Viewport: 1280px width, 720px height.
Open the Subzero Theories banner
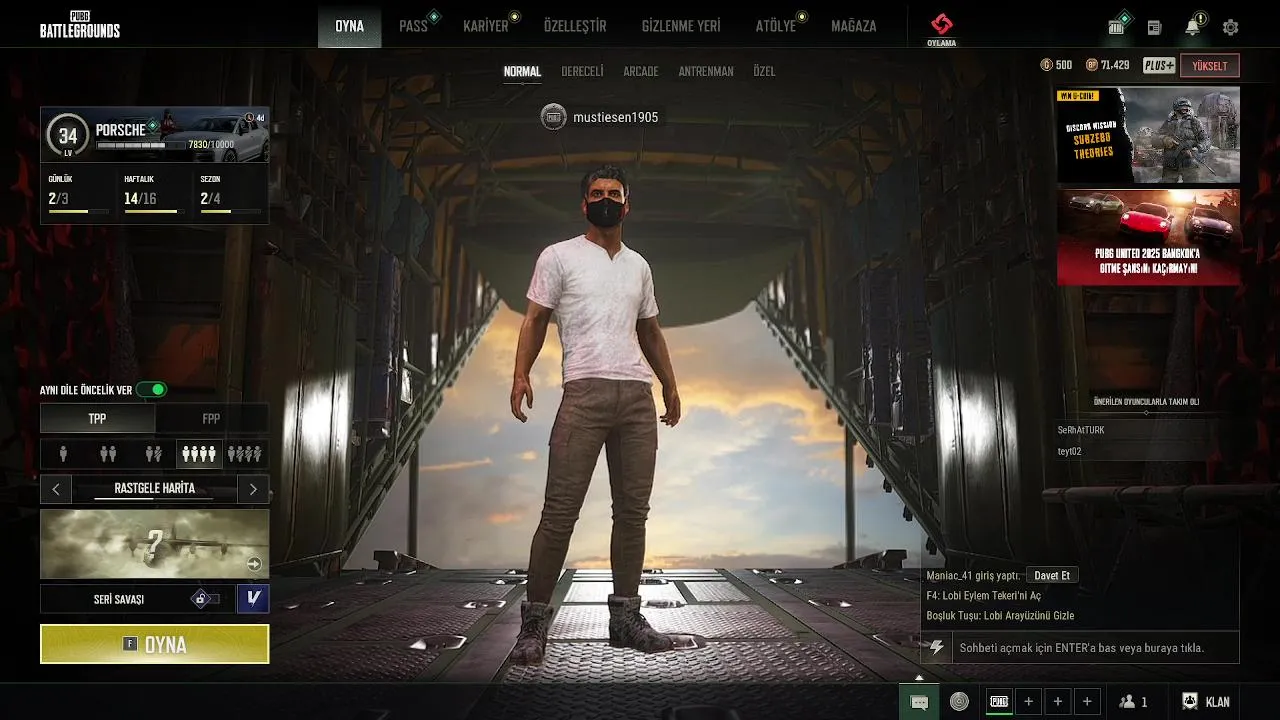(1148, 134)
